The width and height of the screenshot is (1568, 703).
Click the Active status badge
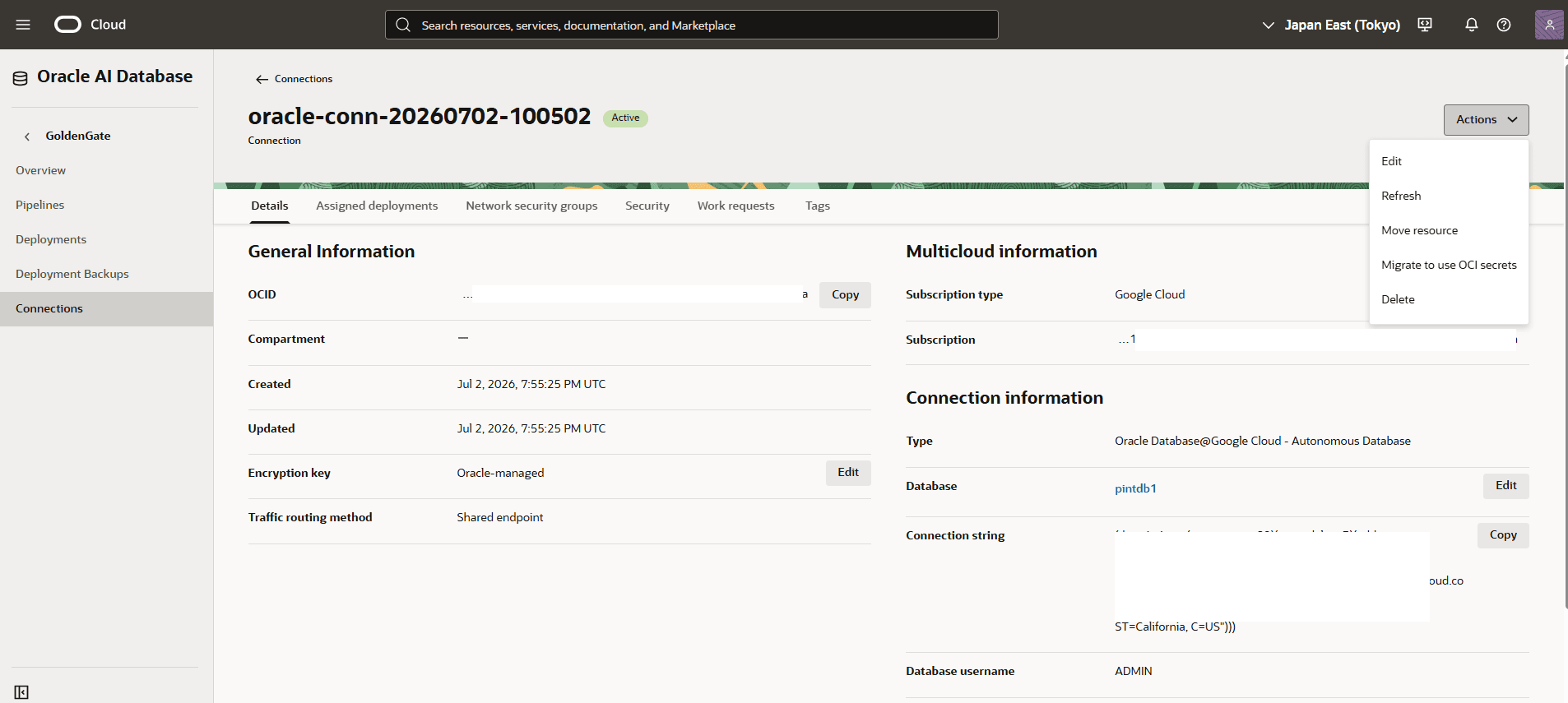coord(625,118)
